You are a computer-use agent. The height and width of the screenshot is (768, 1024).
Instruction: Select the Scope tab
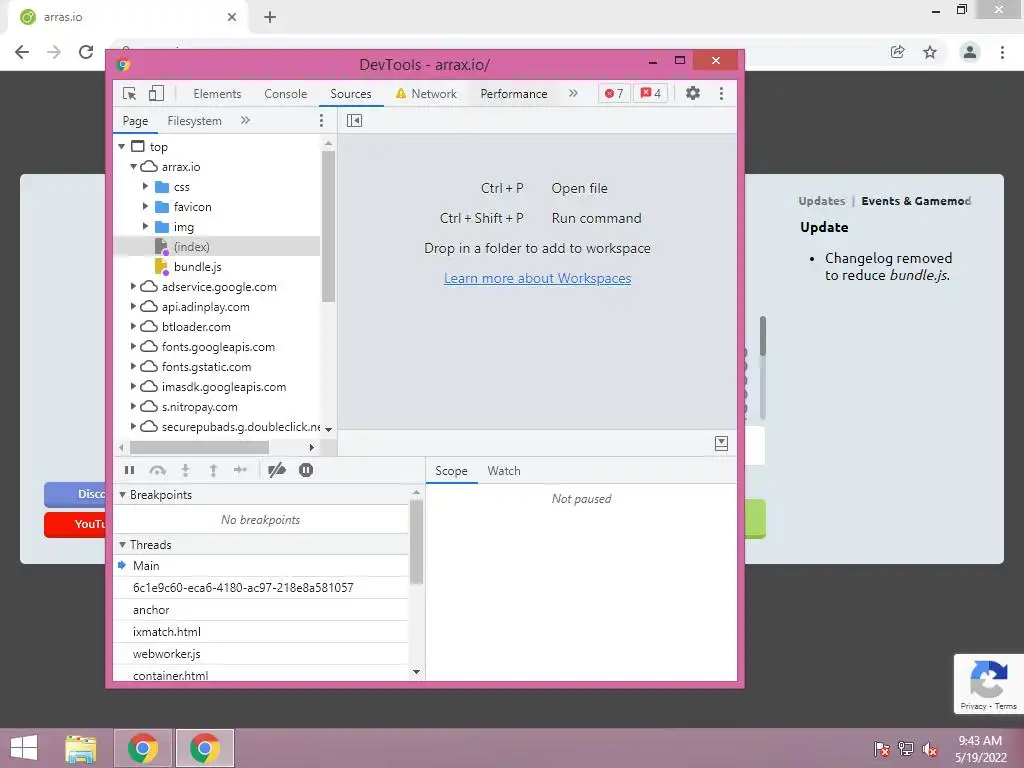(x=451, y=471)
